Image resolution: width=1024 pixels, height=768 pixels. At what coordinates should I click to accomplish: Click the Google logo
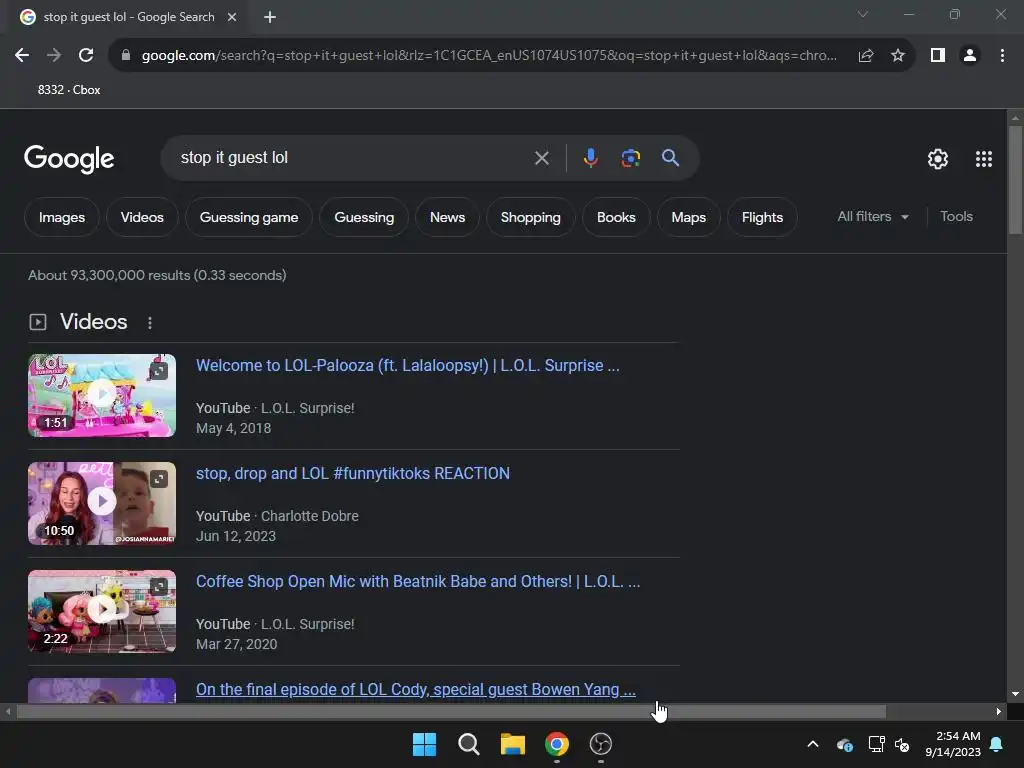click(x=69, y=159)
